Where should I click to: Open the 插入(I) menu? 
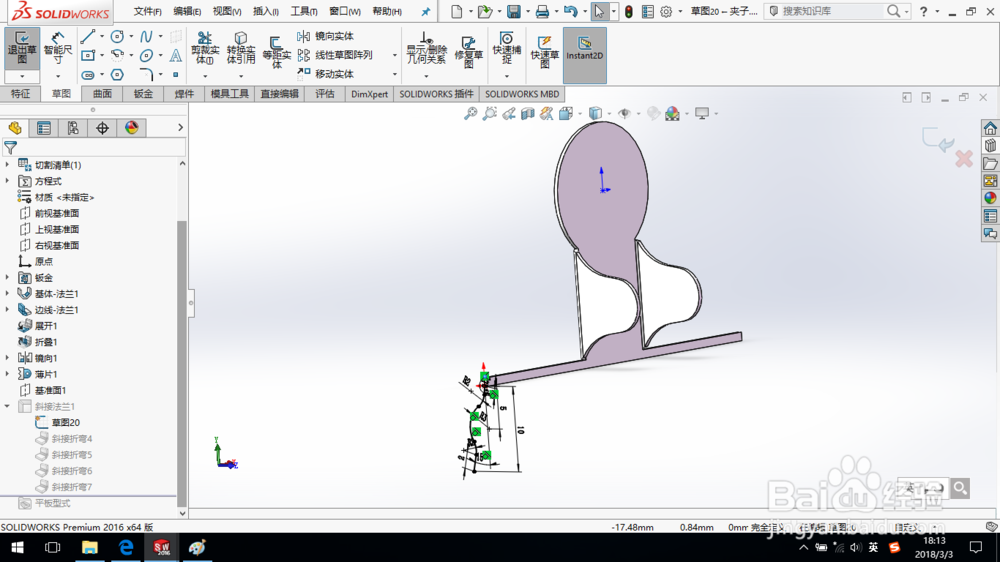point(266,11)
